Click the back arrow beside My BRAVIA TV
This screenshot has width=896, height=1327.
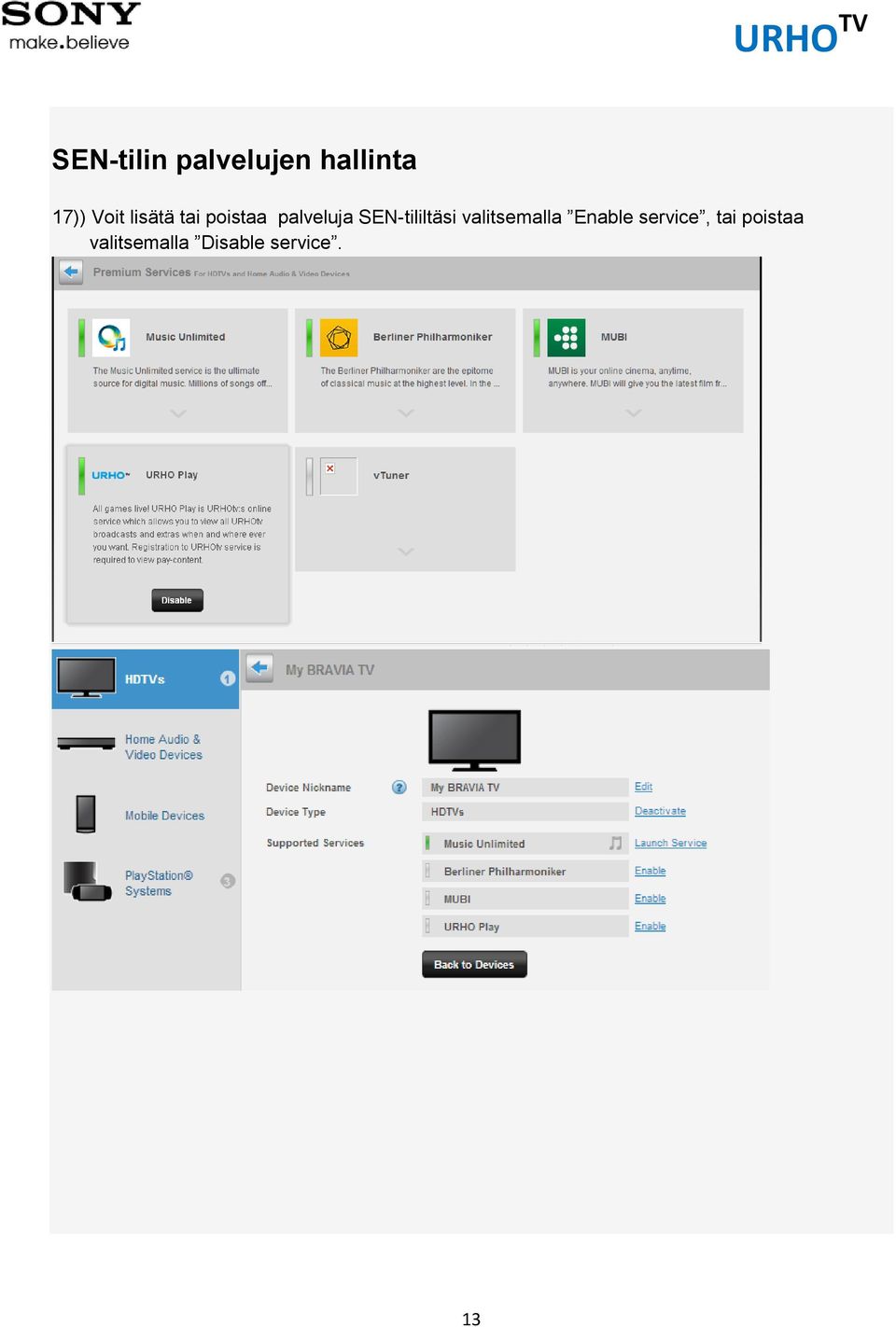tap(259, 668)
